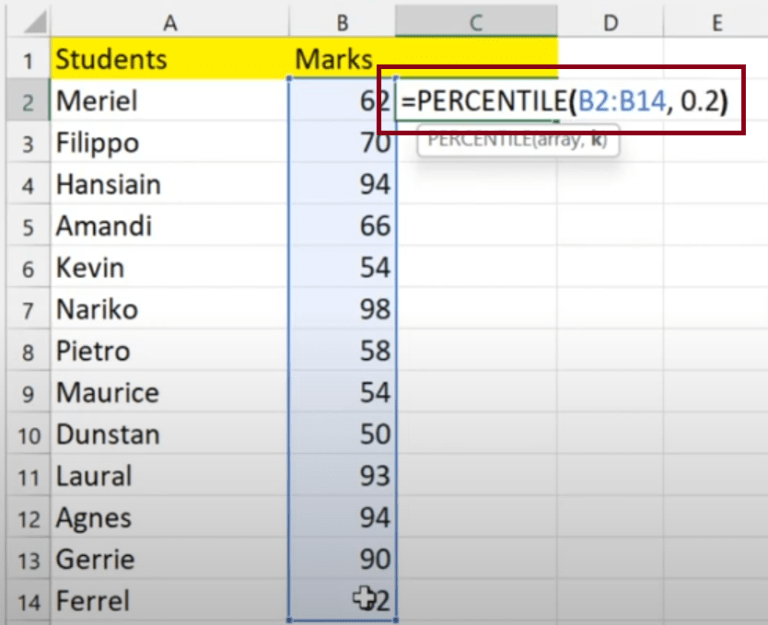
Task: Click the cell containing Gerrie
Action: coord(169,559)
